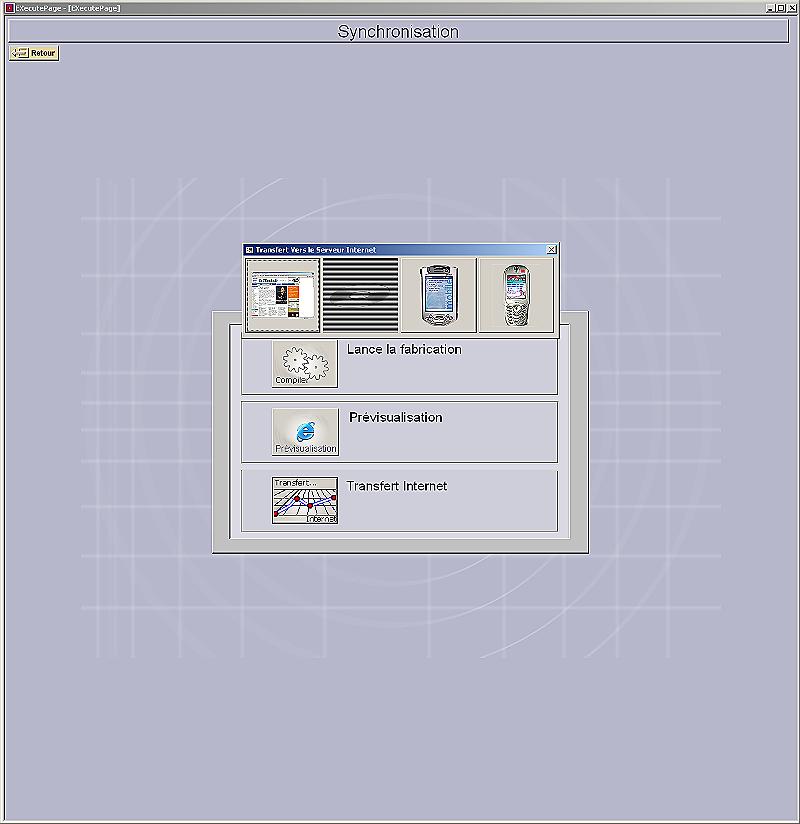Choose the PDA pocket PC device icon

point(438,295)
